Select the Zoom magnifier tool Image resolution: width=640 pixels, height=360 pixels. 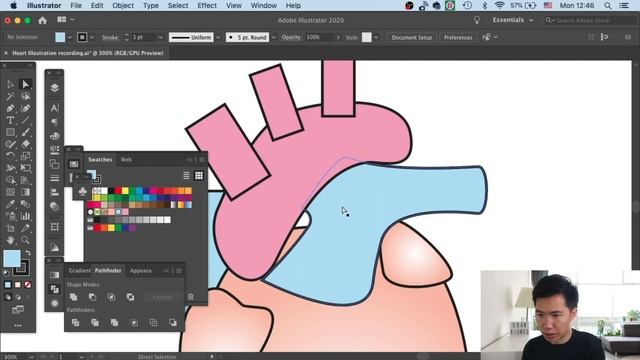pyautogui.click(x=25, y=240)
